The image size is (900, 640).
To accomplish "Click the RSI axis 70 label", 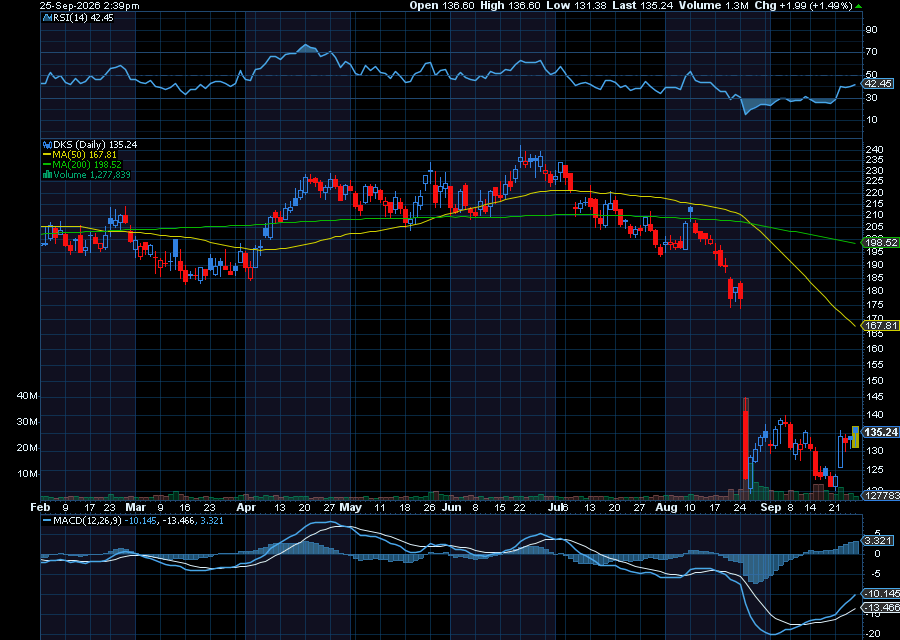I will point(871,52).
